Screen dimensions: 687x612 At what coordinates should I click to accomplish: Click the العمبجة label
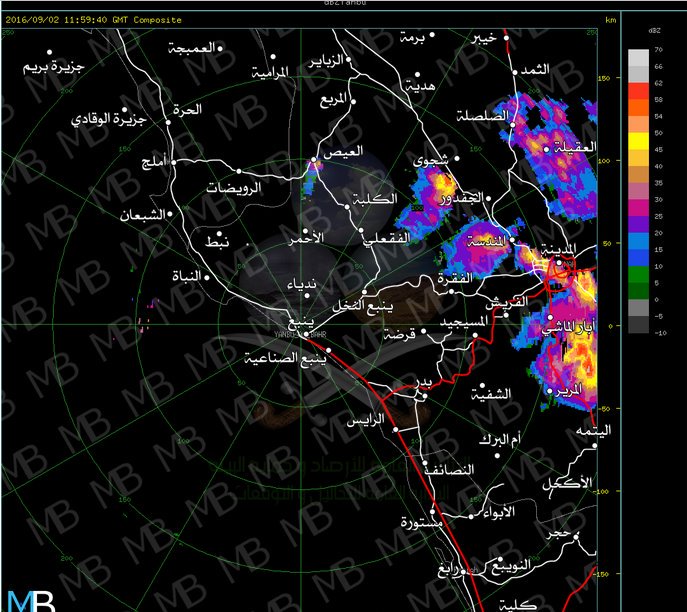[191, 48]
